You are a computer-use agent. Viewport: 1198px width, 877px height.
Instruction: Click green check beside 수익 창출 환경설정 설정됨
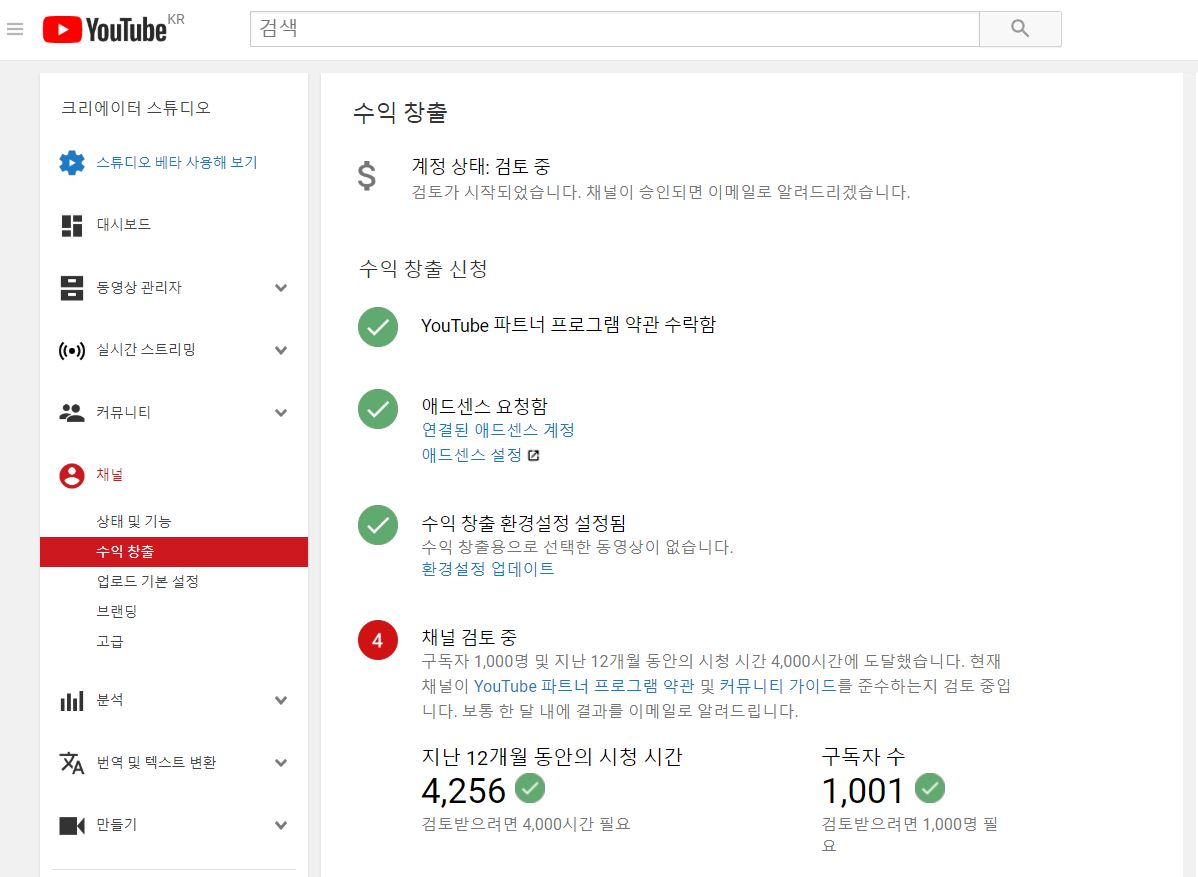tap(378, 526)
